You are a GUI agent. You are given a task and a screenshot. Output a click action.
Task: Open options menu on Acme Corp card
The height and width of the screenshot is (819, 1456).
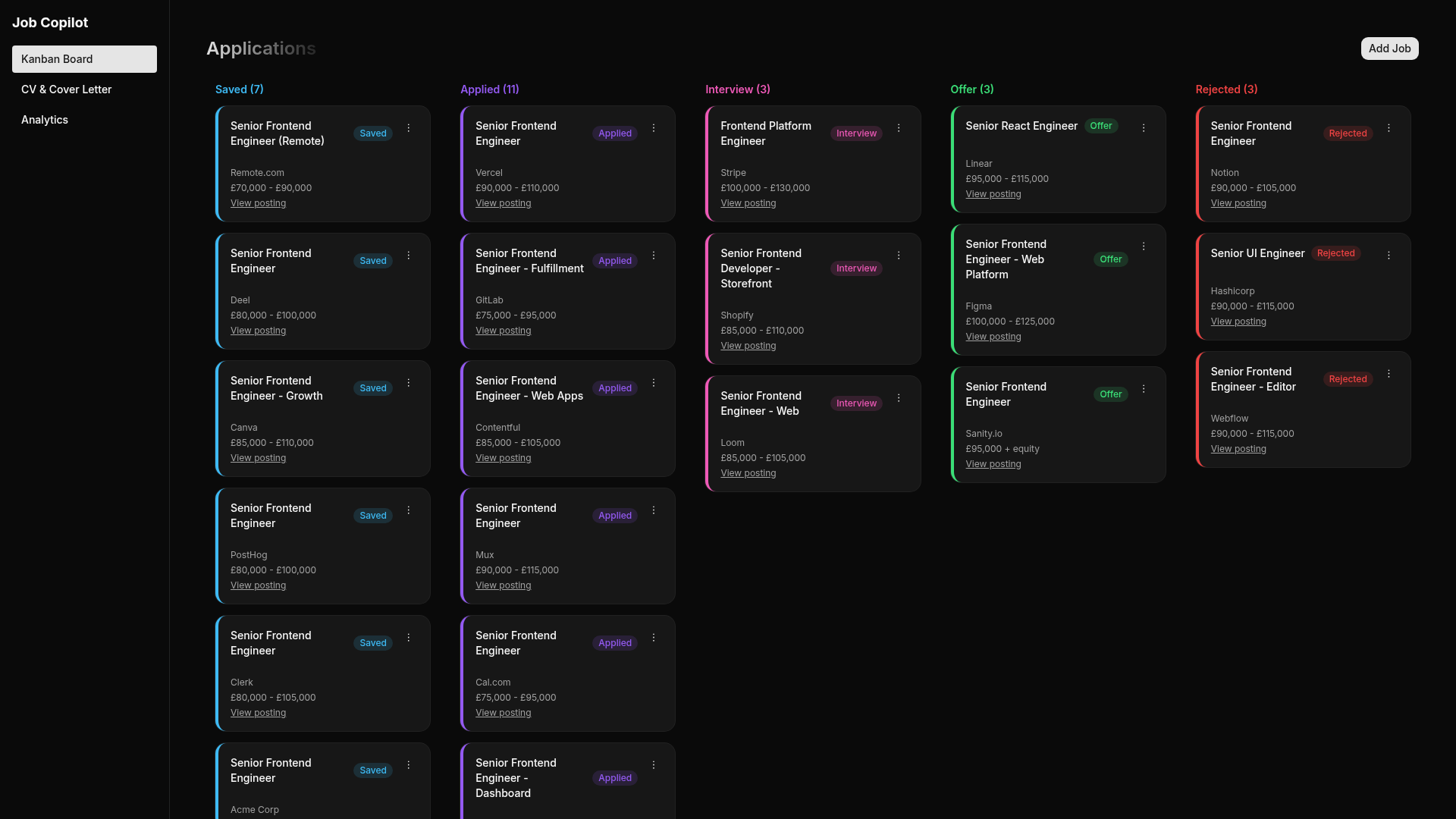(x=409, y=765)
